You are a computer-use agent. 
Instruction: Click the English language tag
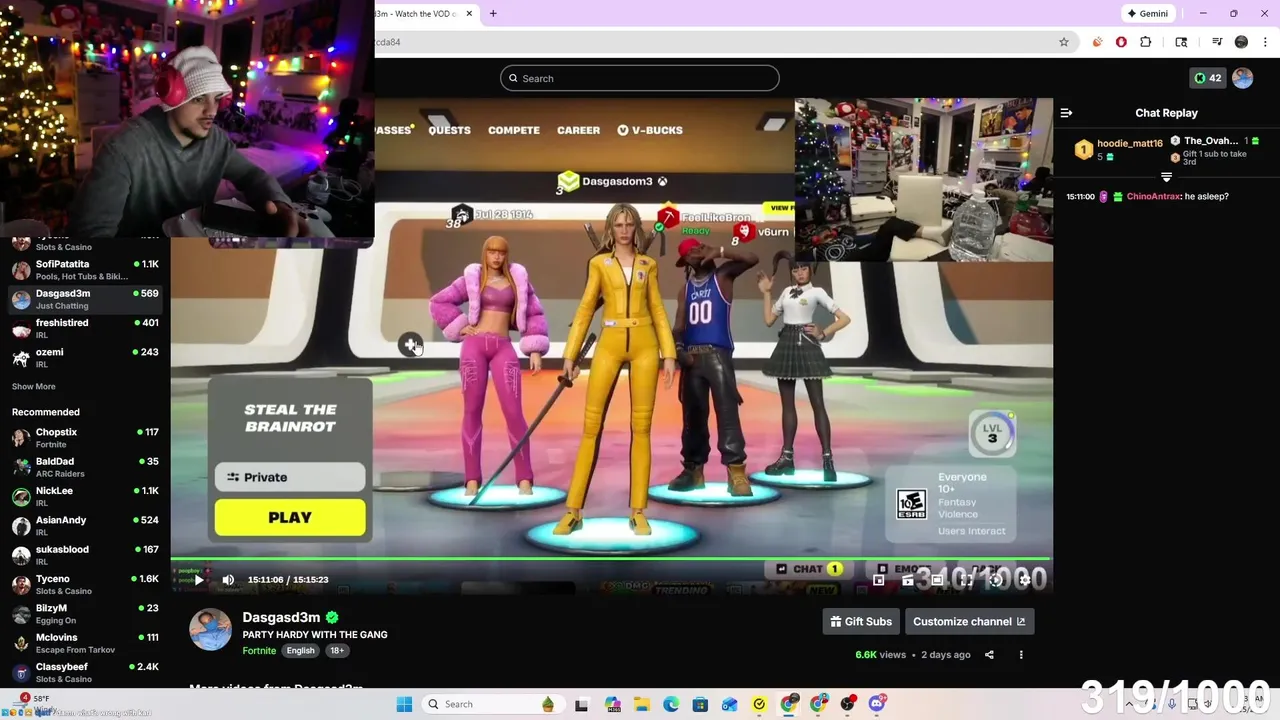coord(300,651)
